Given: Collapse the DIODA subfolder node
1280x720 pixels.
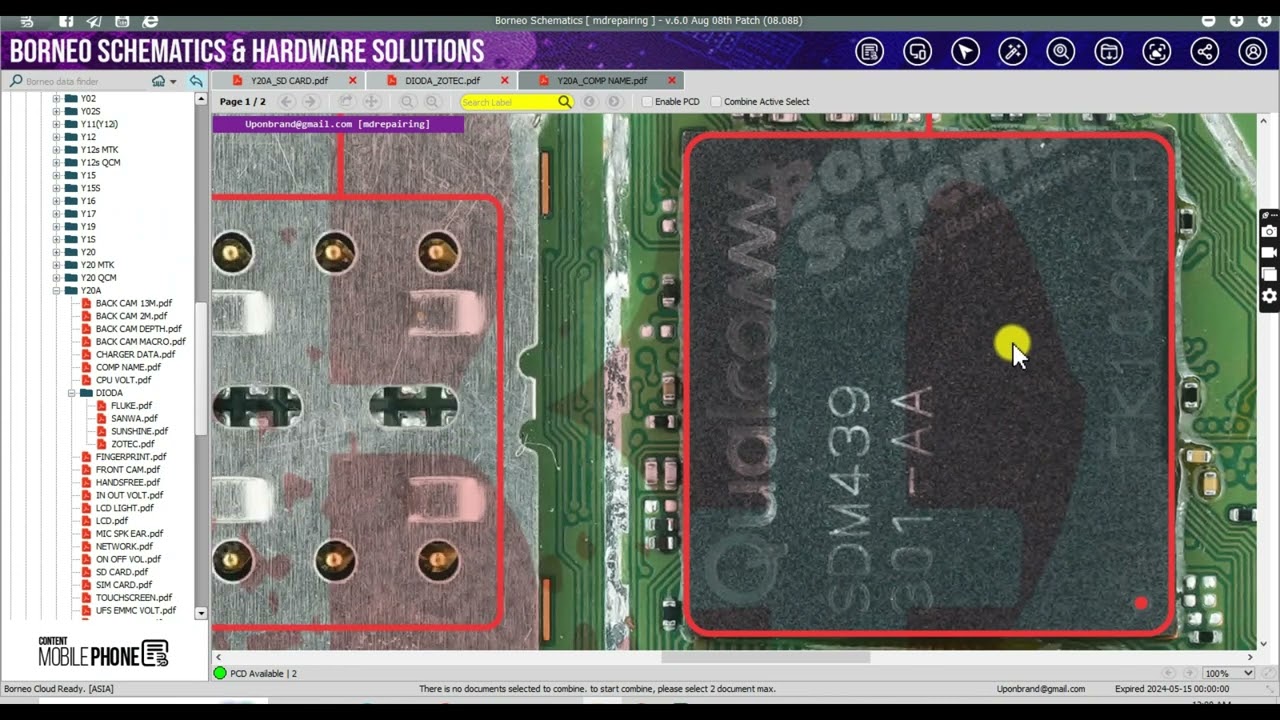Looking at the screenshot, I should click(72, 393).
